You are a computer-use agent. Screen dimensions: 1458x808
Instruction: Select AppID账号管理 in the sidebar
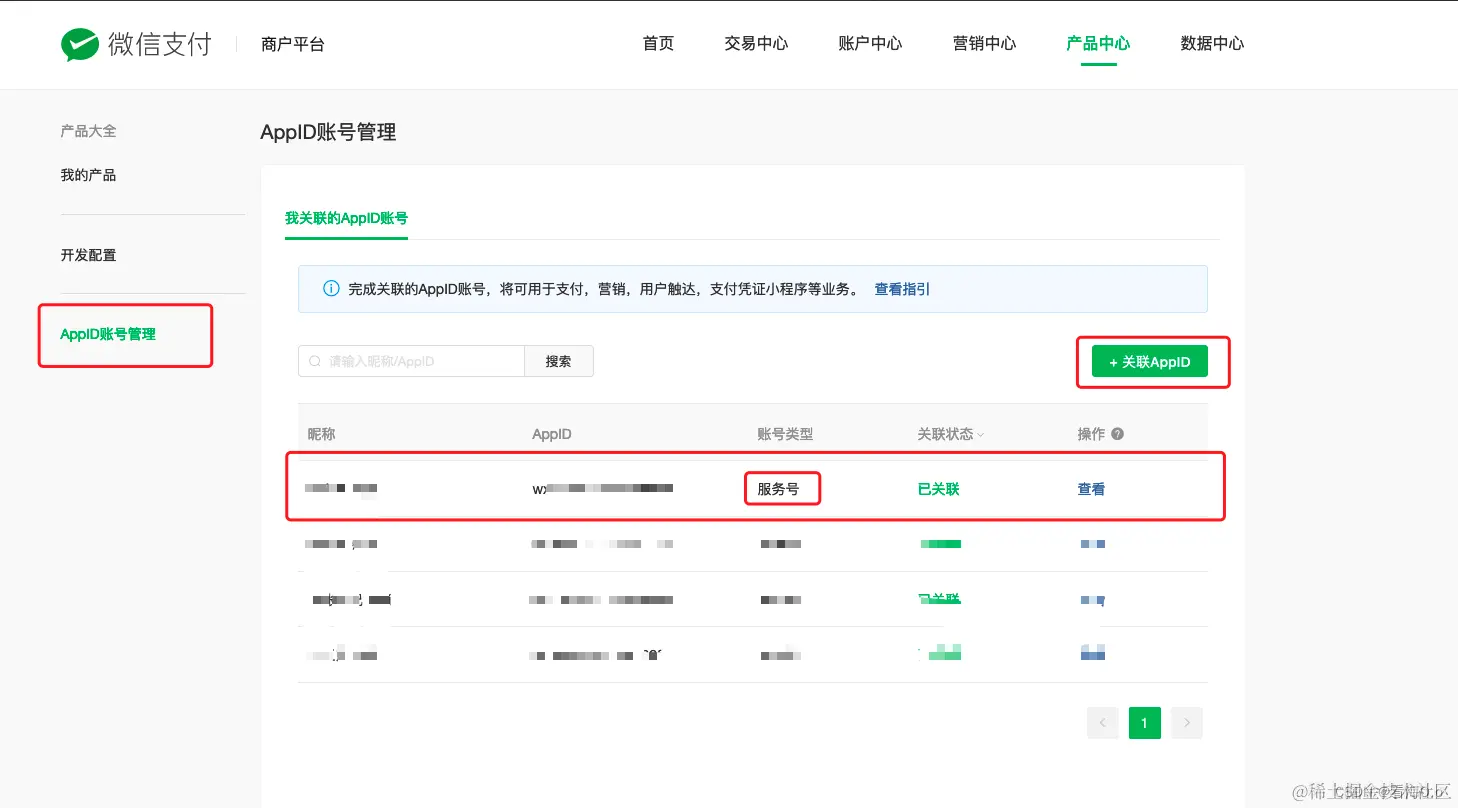108,334
